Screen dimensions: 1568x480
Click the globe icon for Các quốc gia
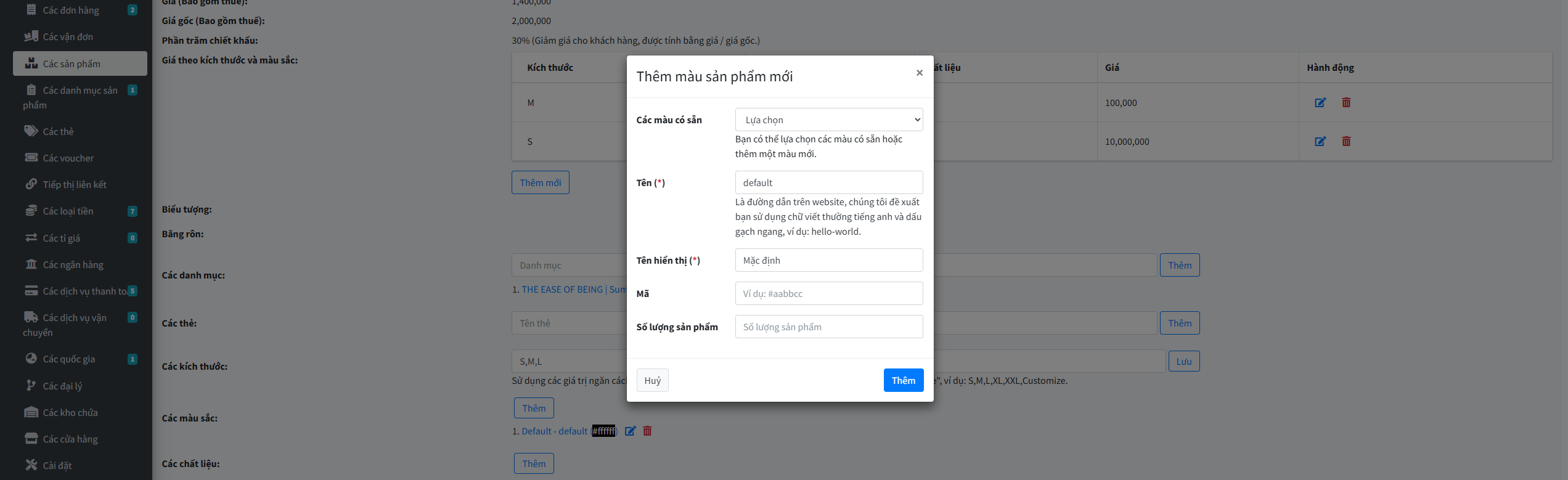(x=31, y=359)
